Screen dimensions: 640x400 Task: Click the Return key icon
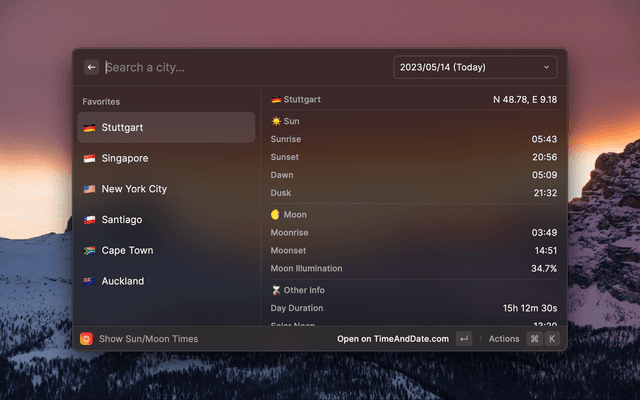point(464,339)
